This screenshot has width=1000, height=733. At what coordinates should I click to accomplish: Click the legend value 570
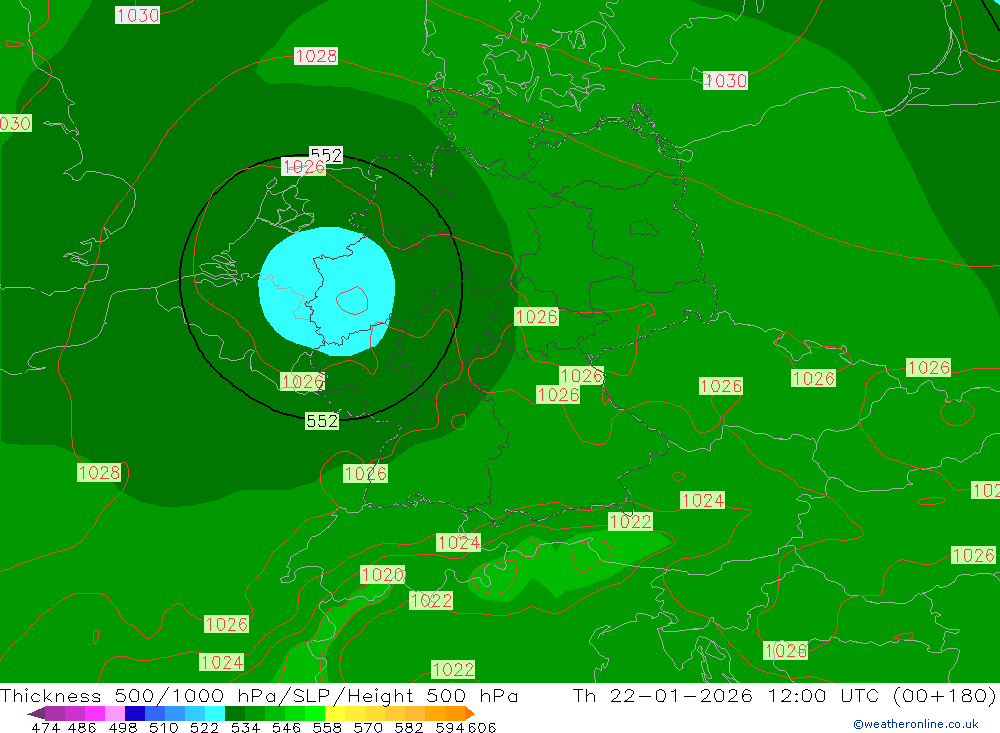pos(368,727)
